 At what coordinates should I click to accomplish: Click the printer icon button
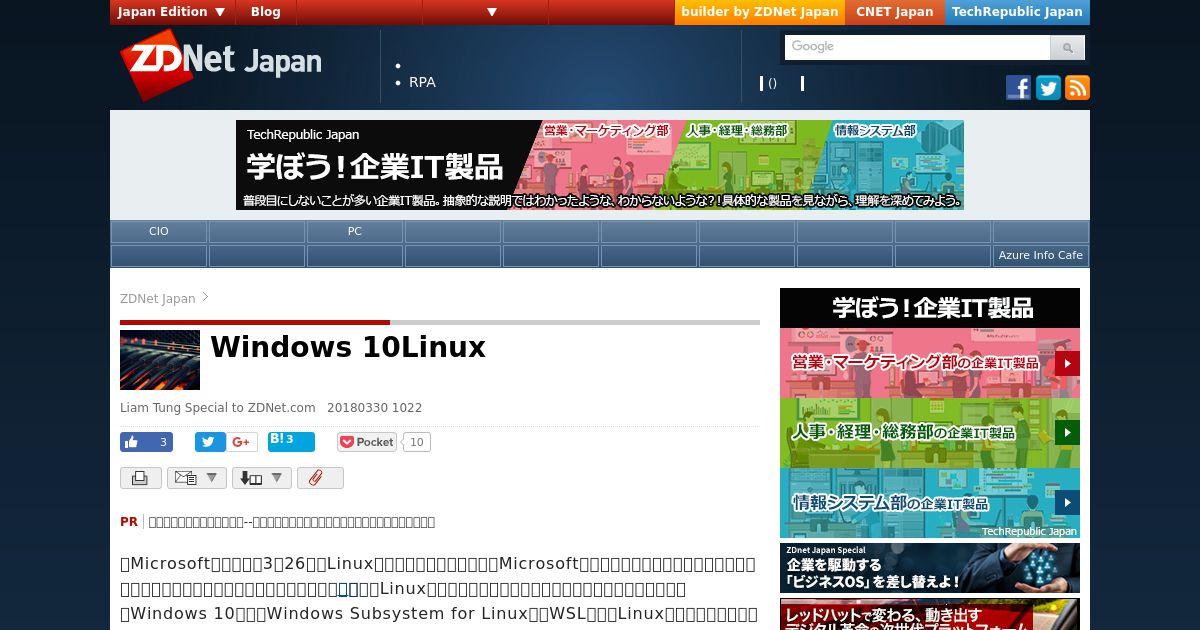tap(141, 478)
